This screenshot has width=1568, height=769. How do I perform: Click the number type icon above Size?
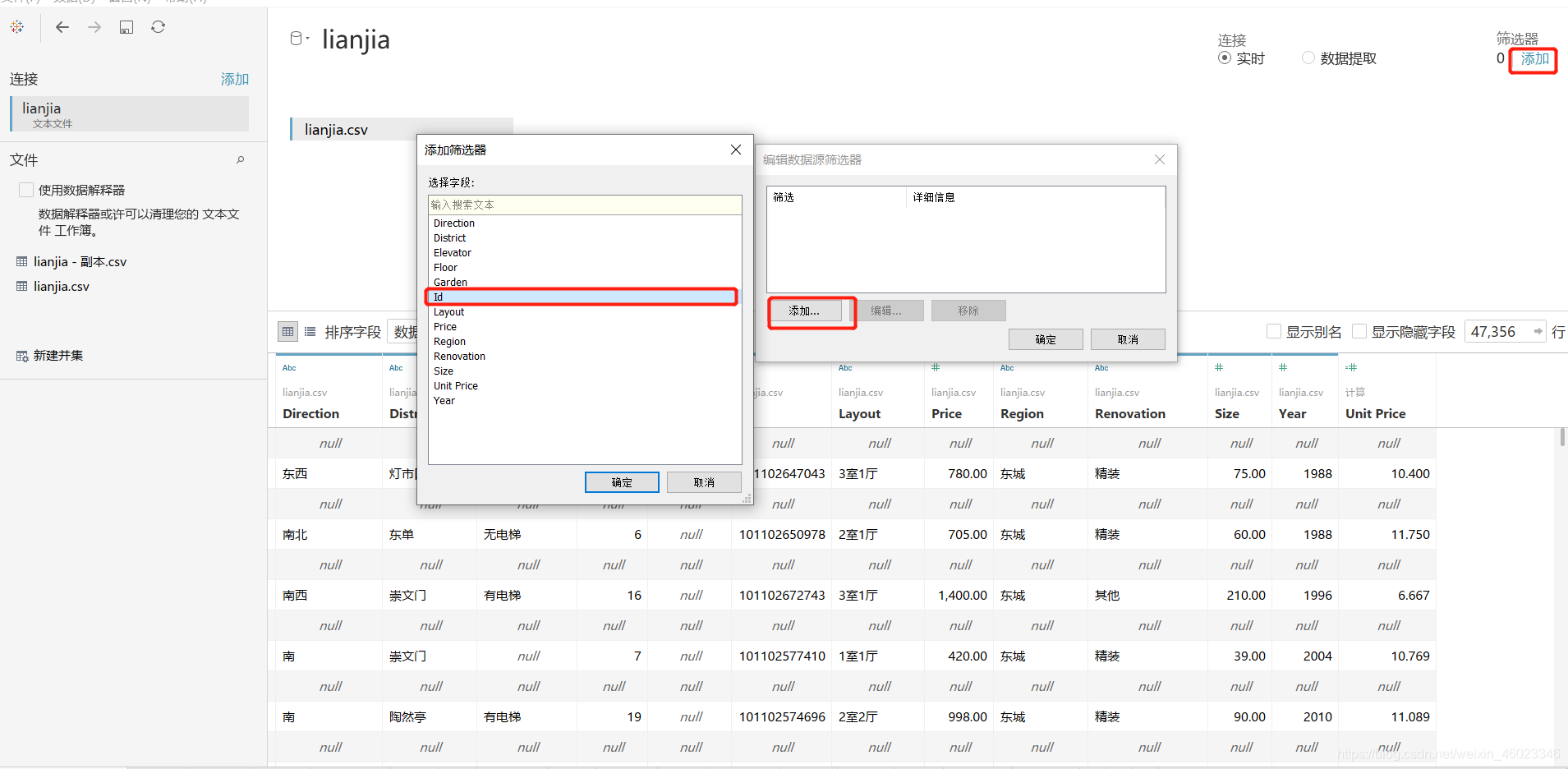tap(1219, 367)
